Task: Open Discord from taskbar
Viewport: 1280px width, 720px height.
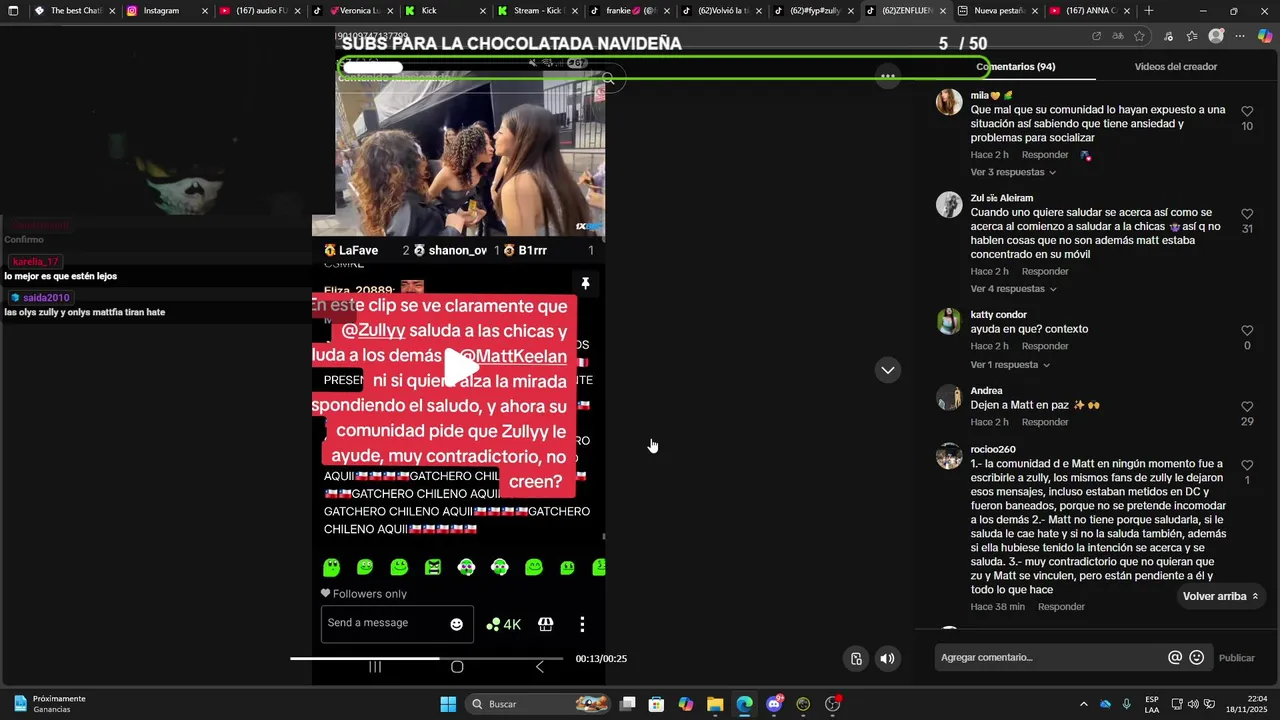Action: click(x=774, y=704)
